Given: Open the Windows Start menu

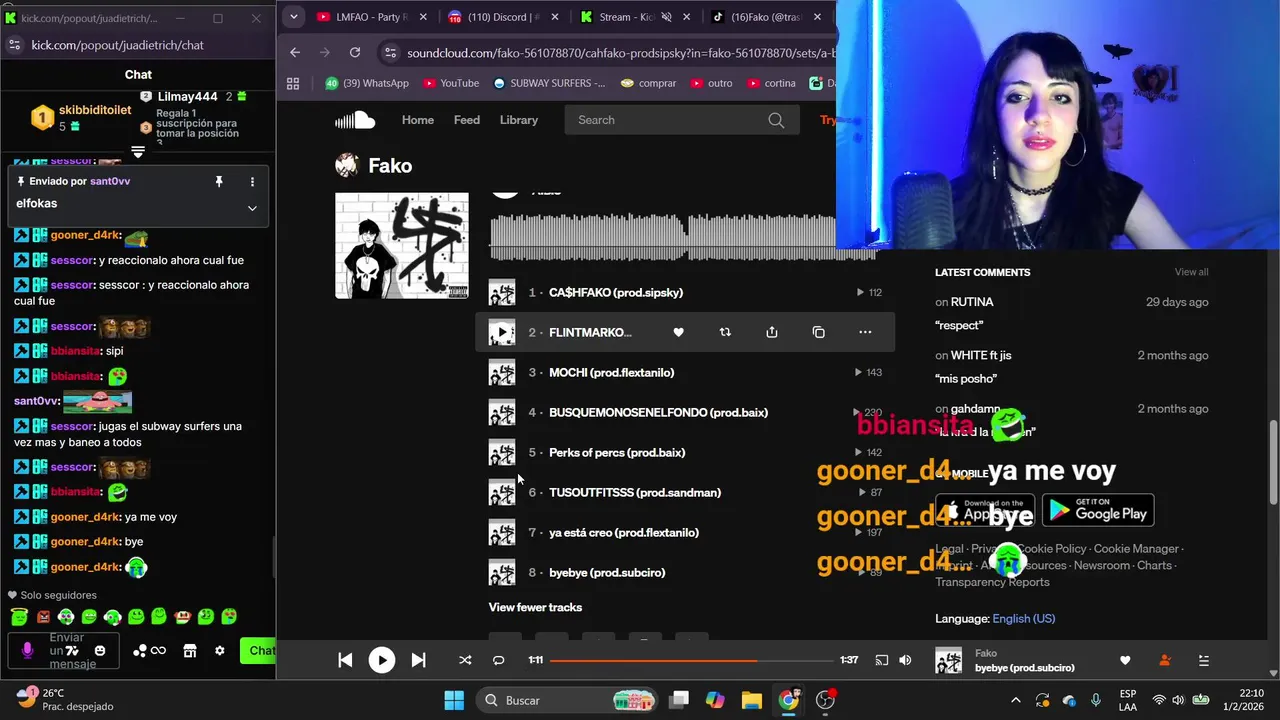Looking at the screenshot, I should pos(454,700).
